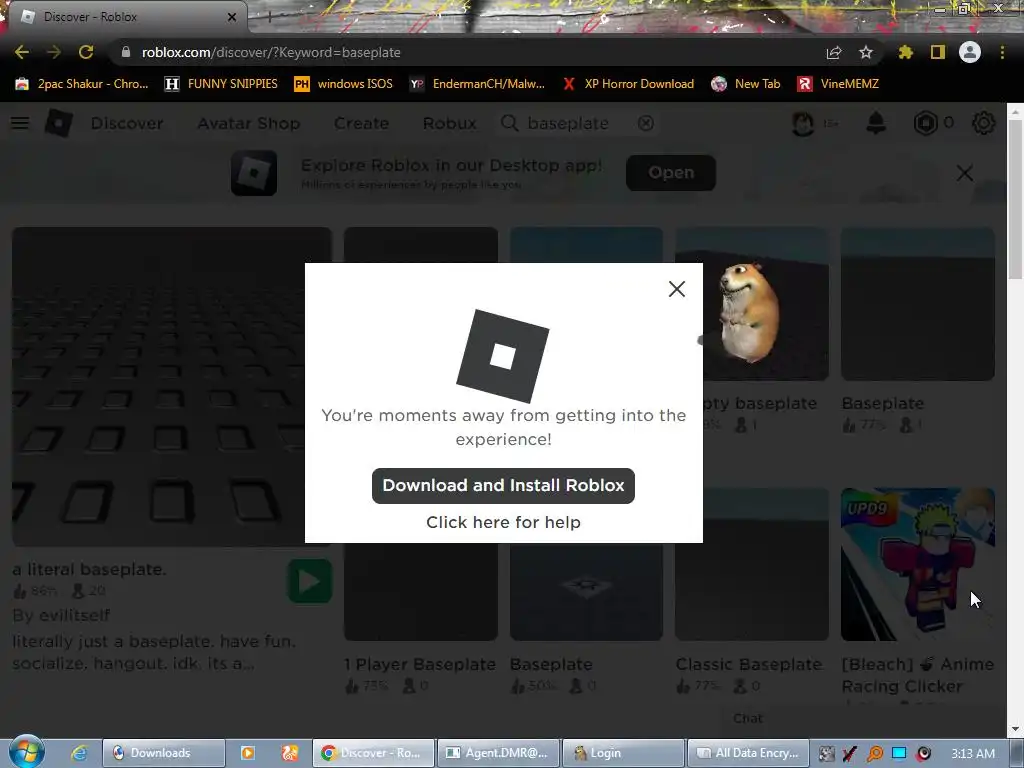Go to Avatar Shop nav item
Viewport: 1024px width, 768px height.
coord(249,123)
